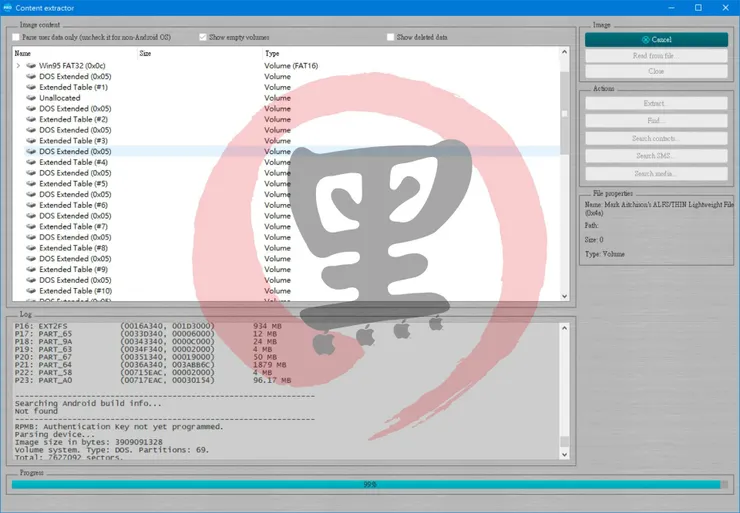Click drive icon of Extended Table (#7)
Viewport: 740px width, 513px height.
[x=31, y=227]
